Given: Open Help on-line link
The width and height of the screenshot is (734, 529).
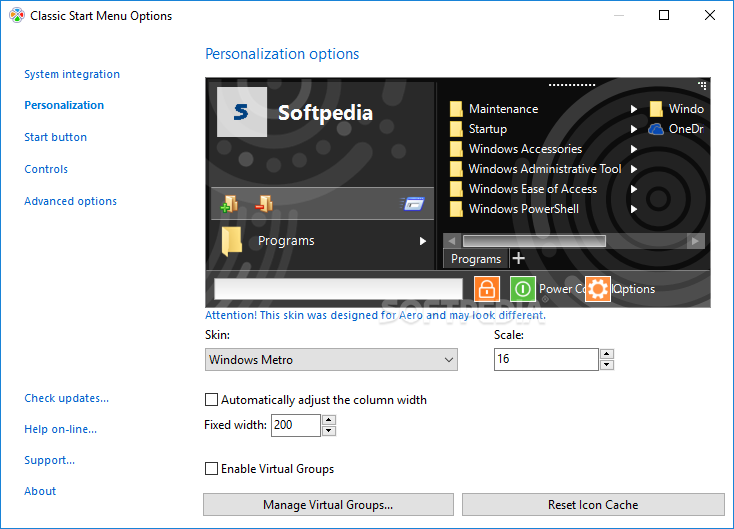Looking at the screenshot, I should tap(61, 429).
